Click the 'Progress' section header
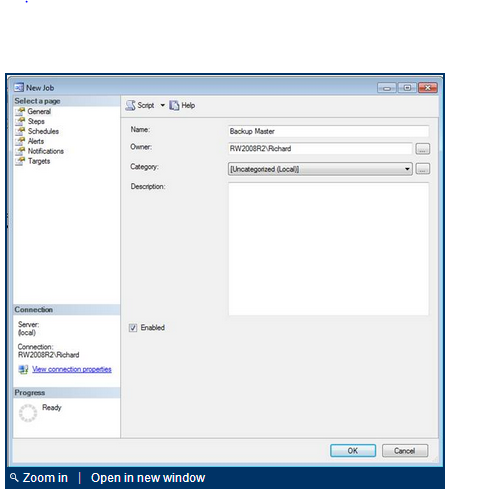 coord(30,393)
